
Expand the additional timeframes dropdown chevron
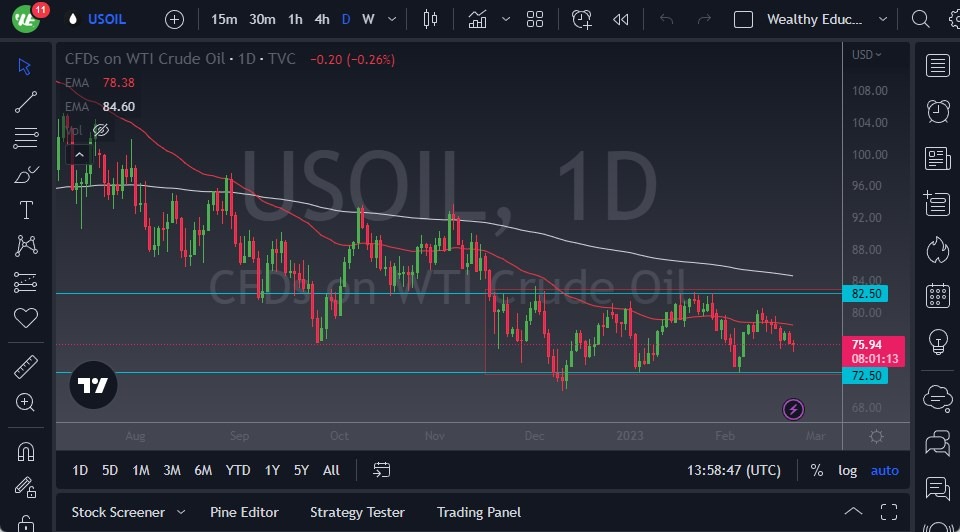click(390, 19)
